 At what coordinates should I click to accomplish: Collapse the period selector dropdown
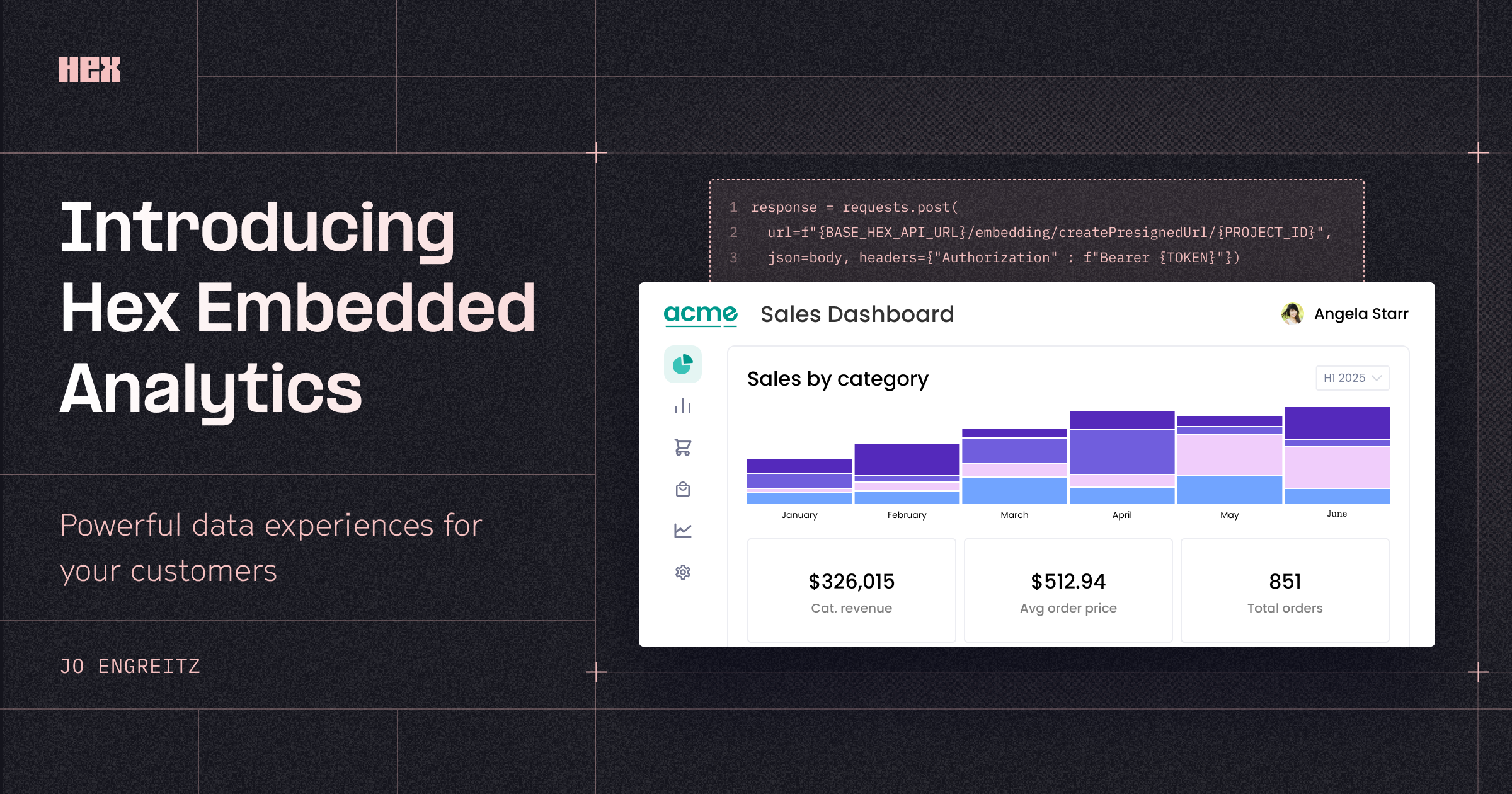coord(1352,377)
